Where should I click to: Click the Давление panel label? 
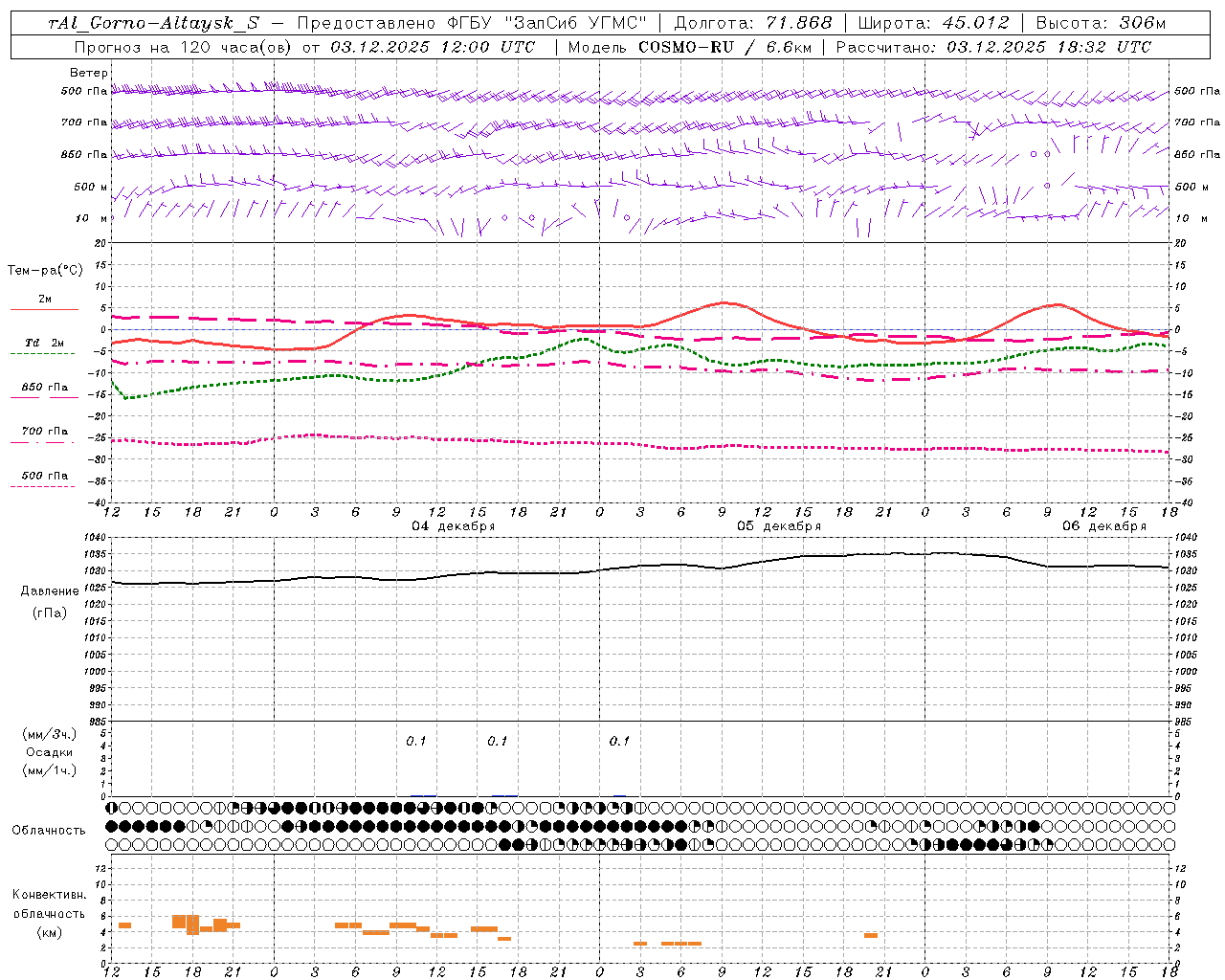pos(50,591)
